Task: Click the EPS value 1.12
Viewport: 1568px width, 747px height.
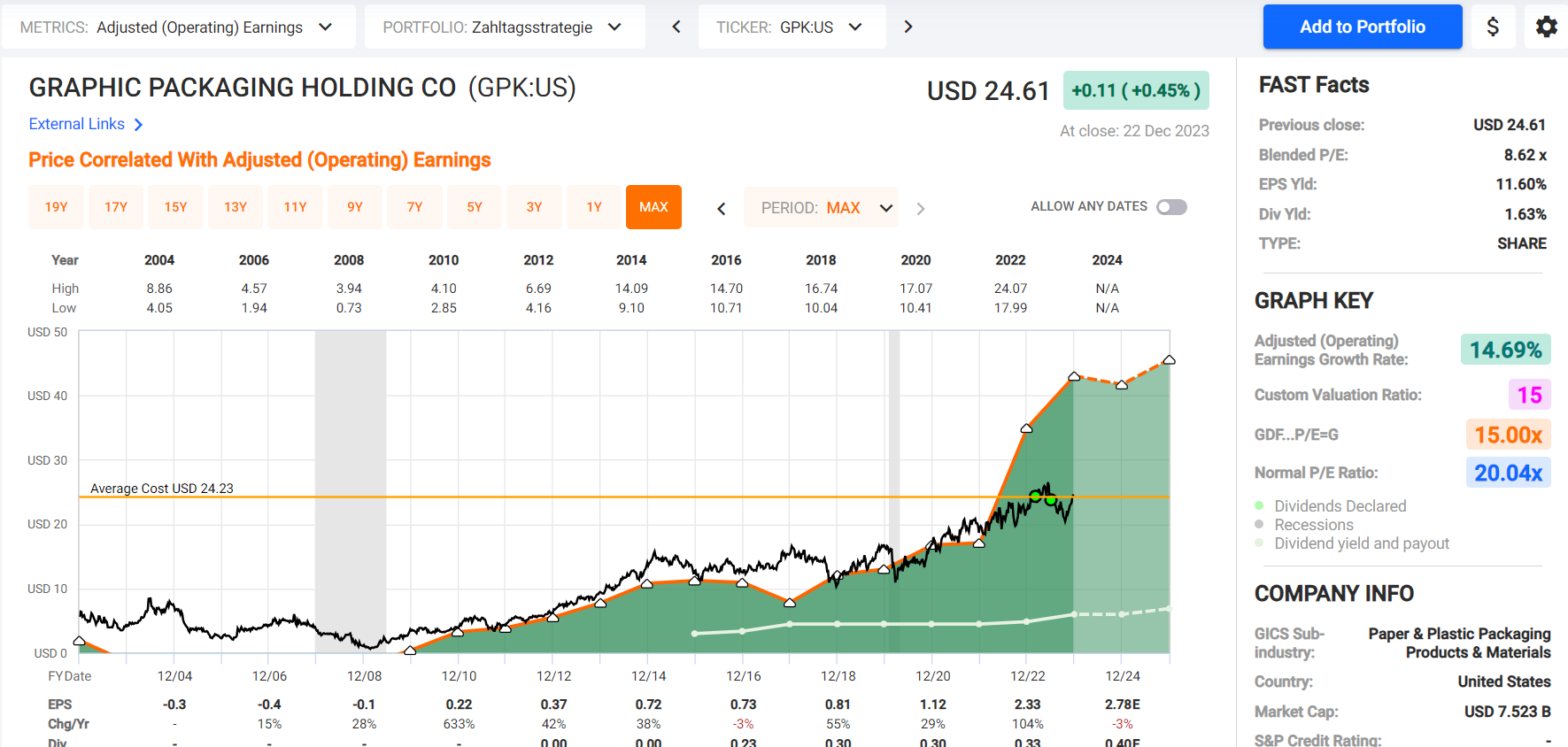Action: coord(932,705)
